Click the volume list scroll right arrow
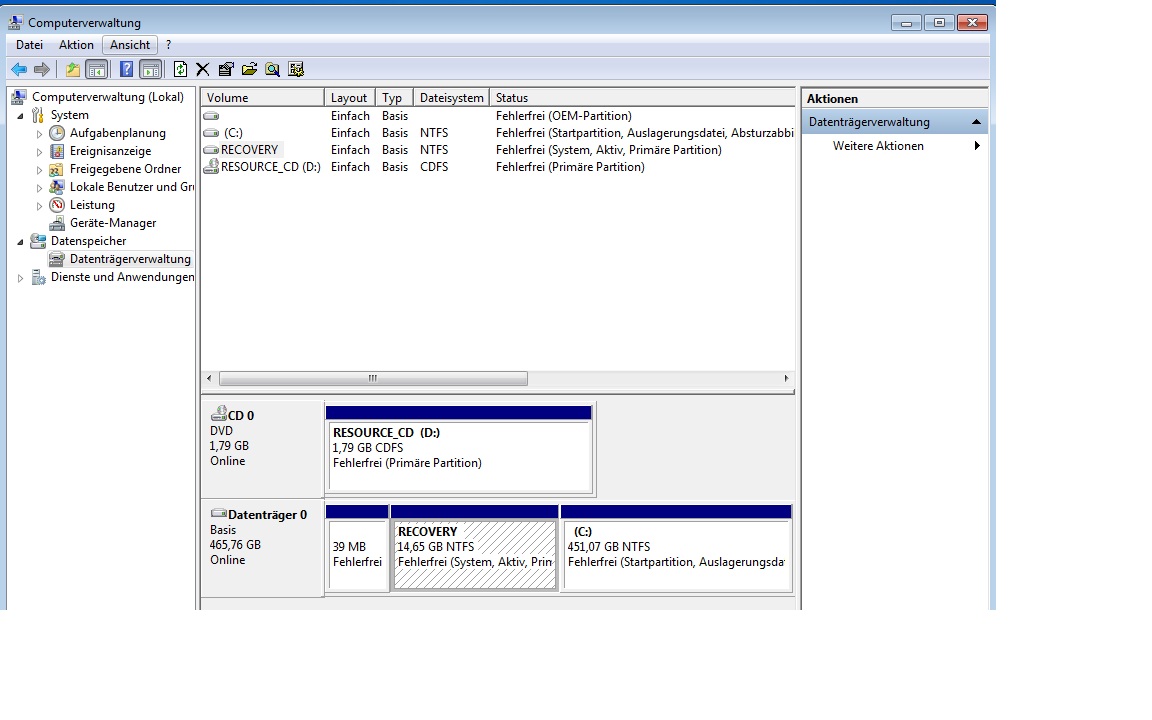The width and height of the screenshot is (1152, 720). click(x=786, y=378)
